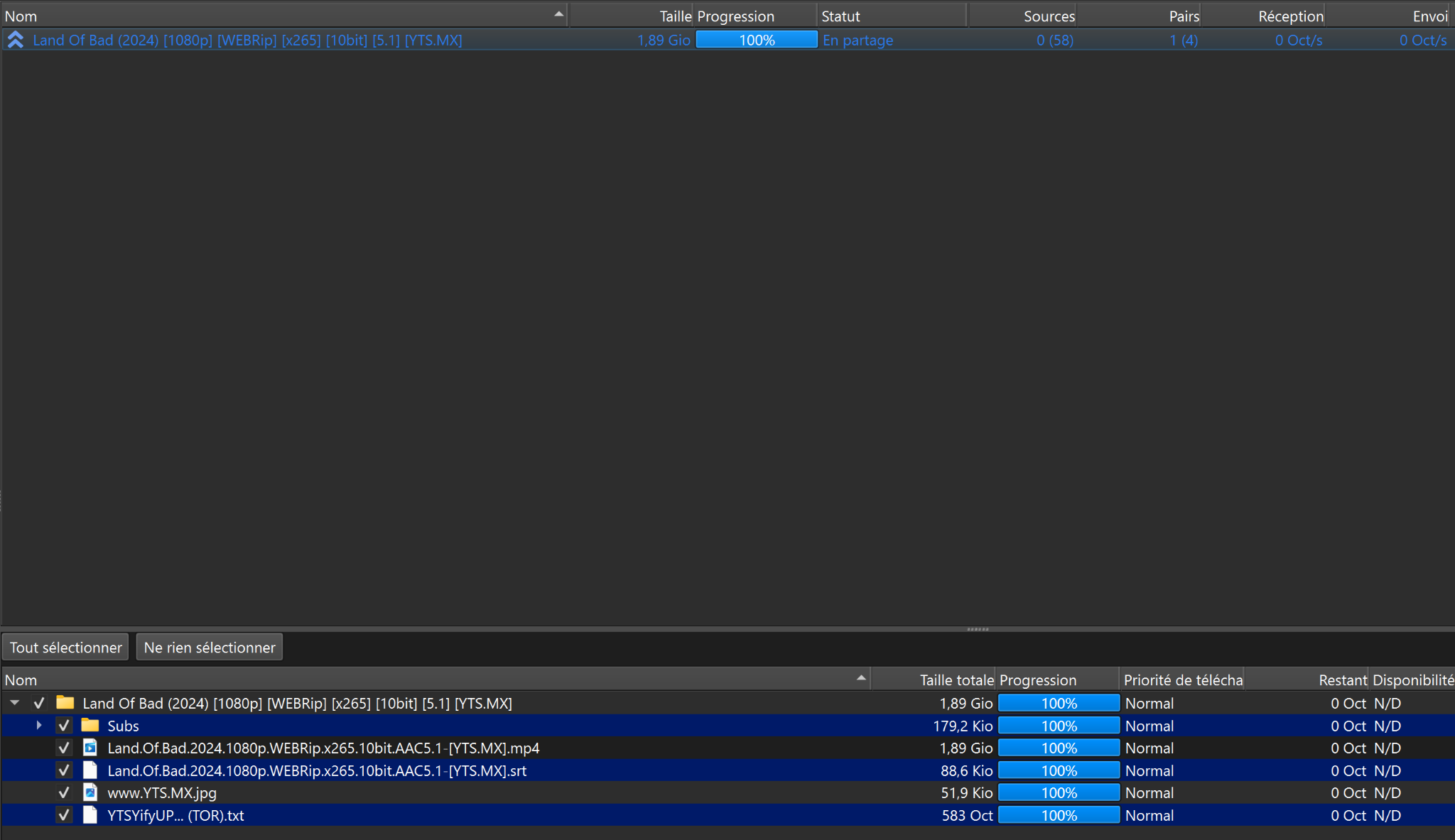Sort torrents by Sources column
The width and height of the screenshot is (1455, 840).
(1022, 16)
